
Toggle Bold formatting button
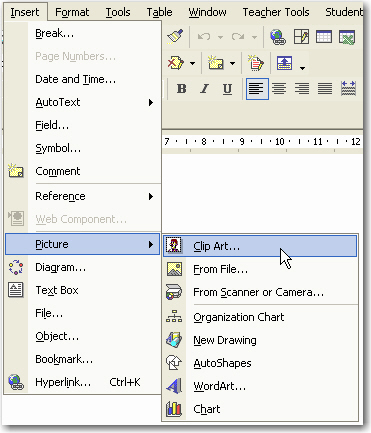tap(181, 89)
